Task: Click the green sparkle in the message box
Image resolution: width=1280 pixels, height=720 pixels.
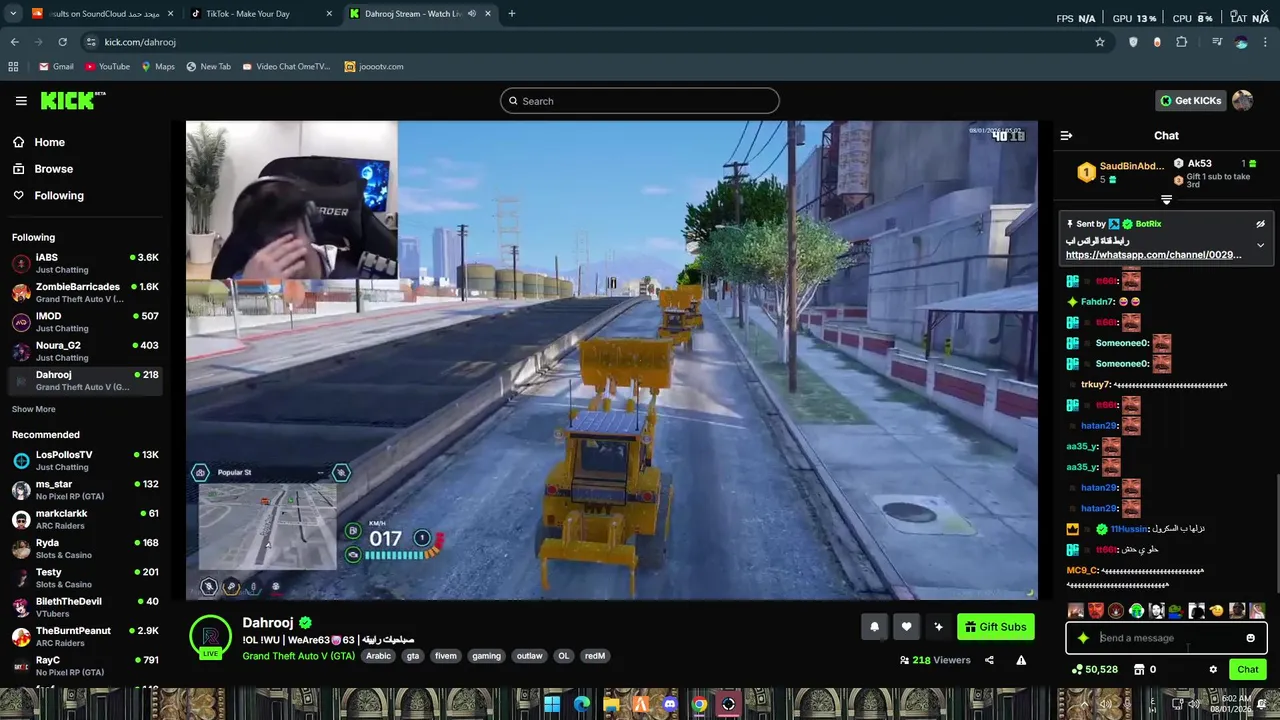Action: click(x=1083, y=638)
